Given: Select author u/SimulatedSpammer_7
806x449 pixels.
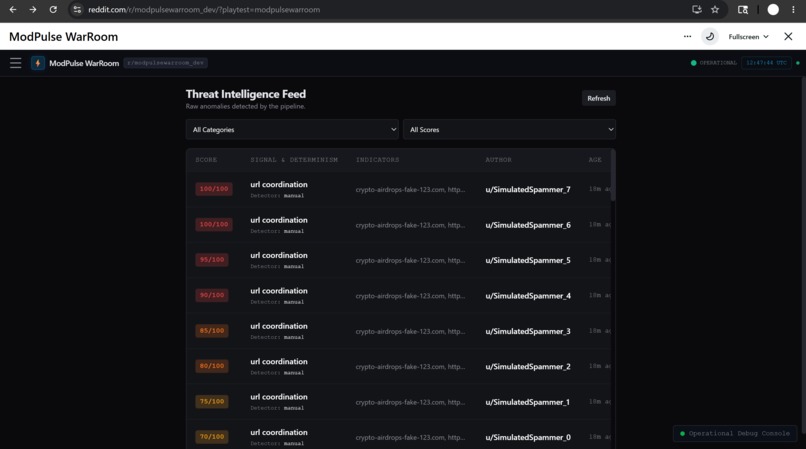Looking at the screenshot, I should [528, 189].
